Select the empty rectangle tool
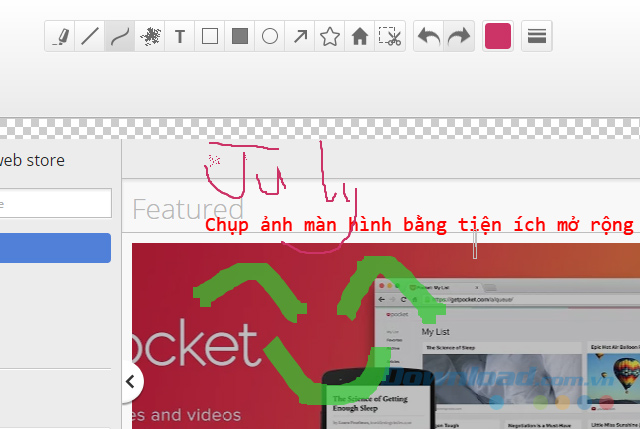This screenshot has height=429, width=640. pos(210,36)
